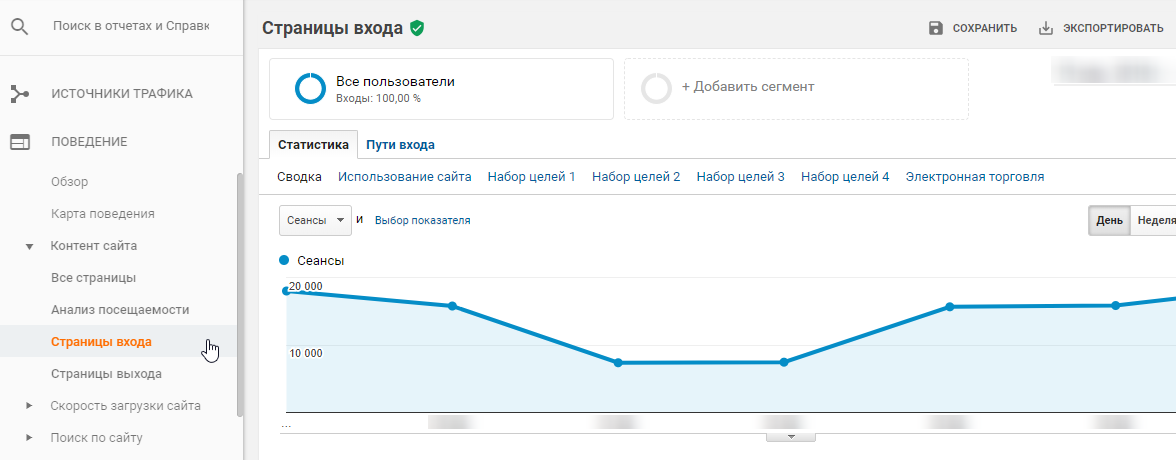This screenshot has height=460, width=1176.
Task: Click the save floppy disk icon
Action: click(x=936, y=28)
